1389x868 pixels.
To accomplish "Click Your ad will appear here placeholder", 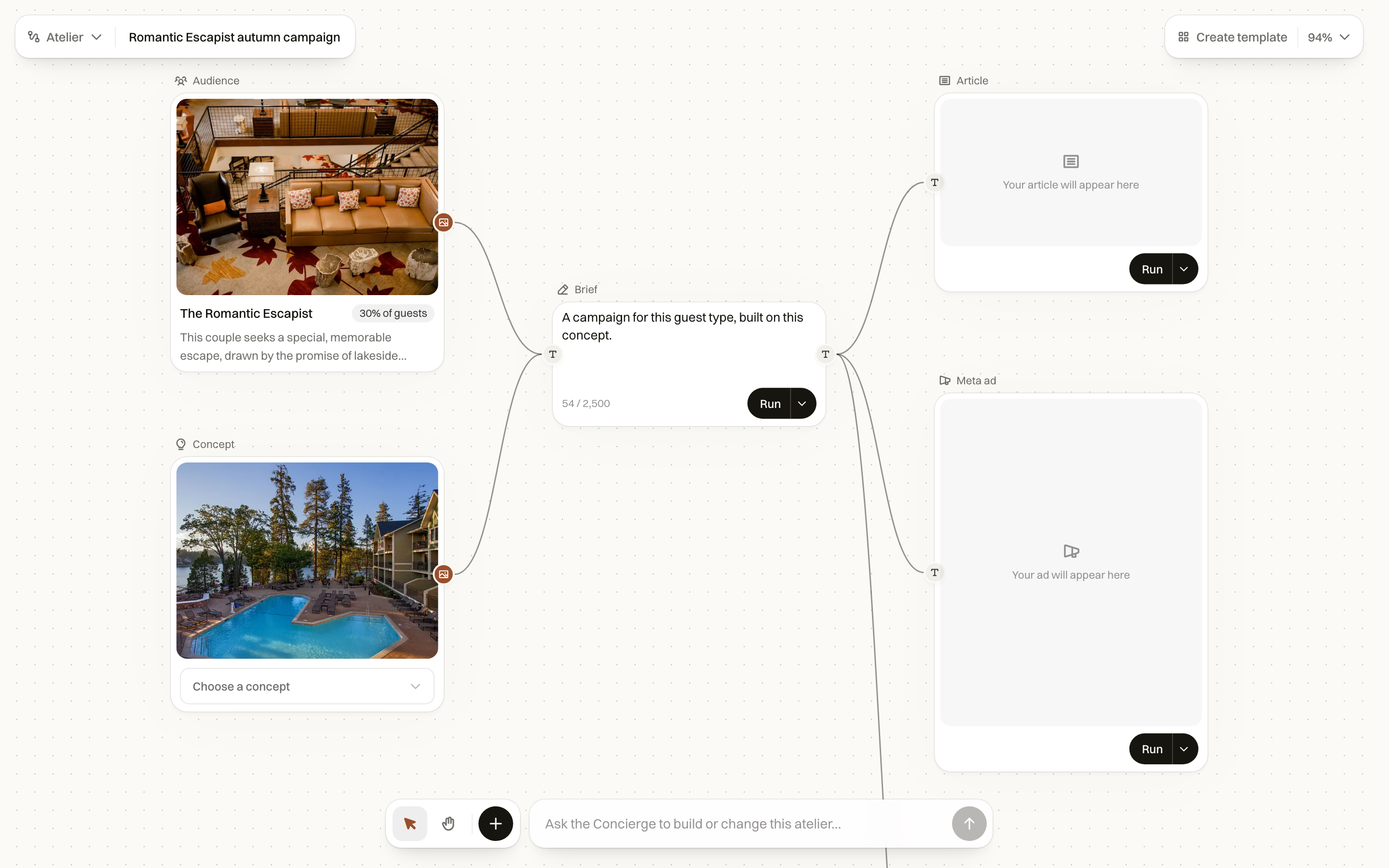I will 1071,575.
